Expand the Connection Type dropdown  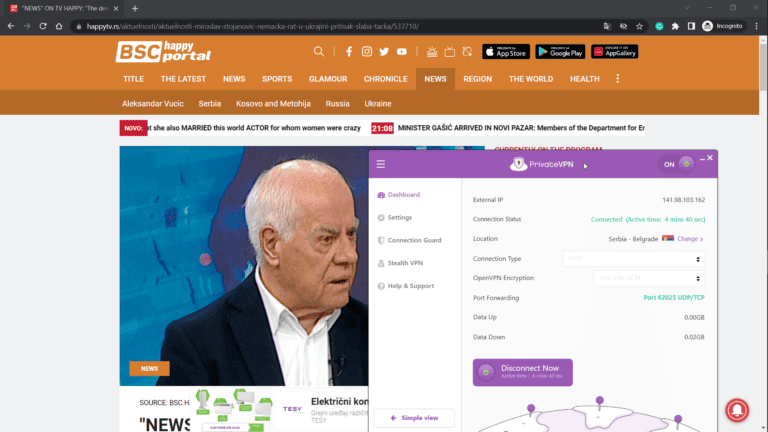633,259
